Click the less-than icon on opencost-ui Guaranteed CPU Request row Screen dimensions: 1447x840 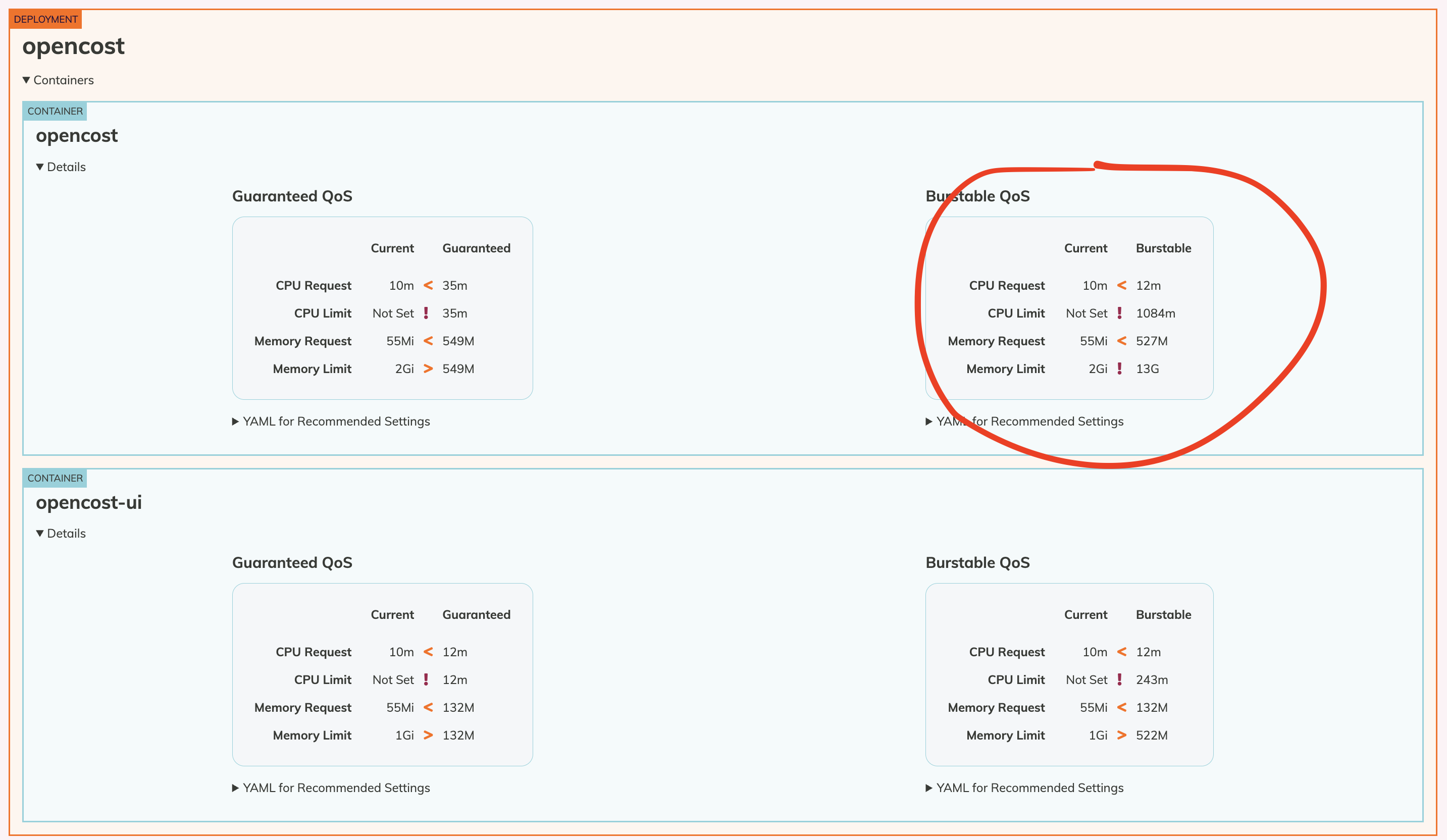tap(428, 651)
